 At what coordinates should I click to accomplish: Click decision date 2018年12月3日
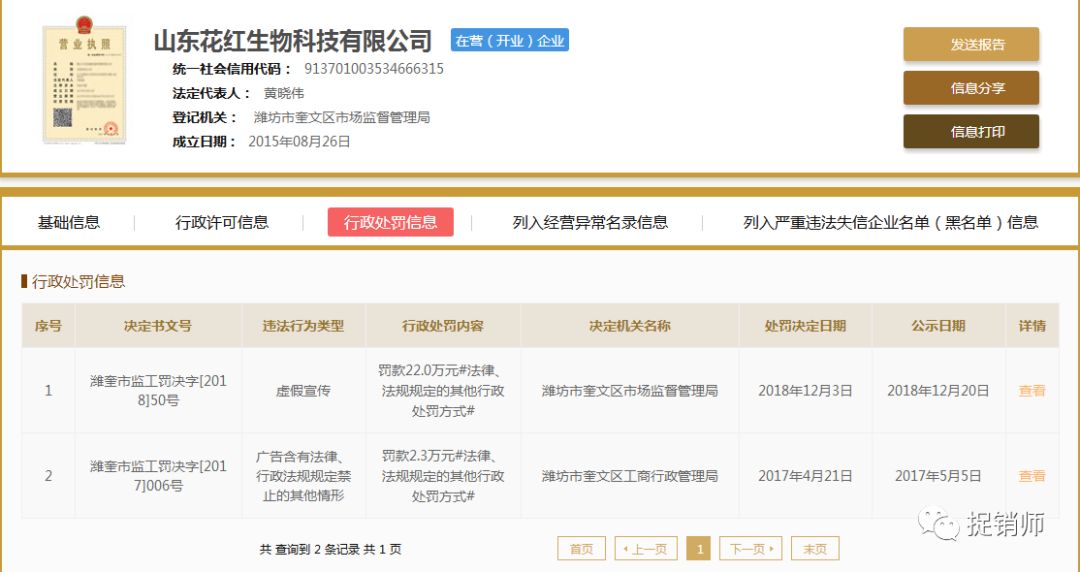coord(805,391)
